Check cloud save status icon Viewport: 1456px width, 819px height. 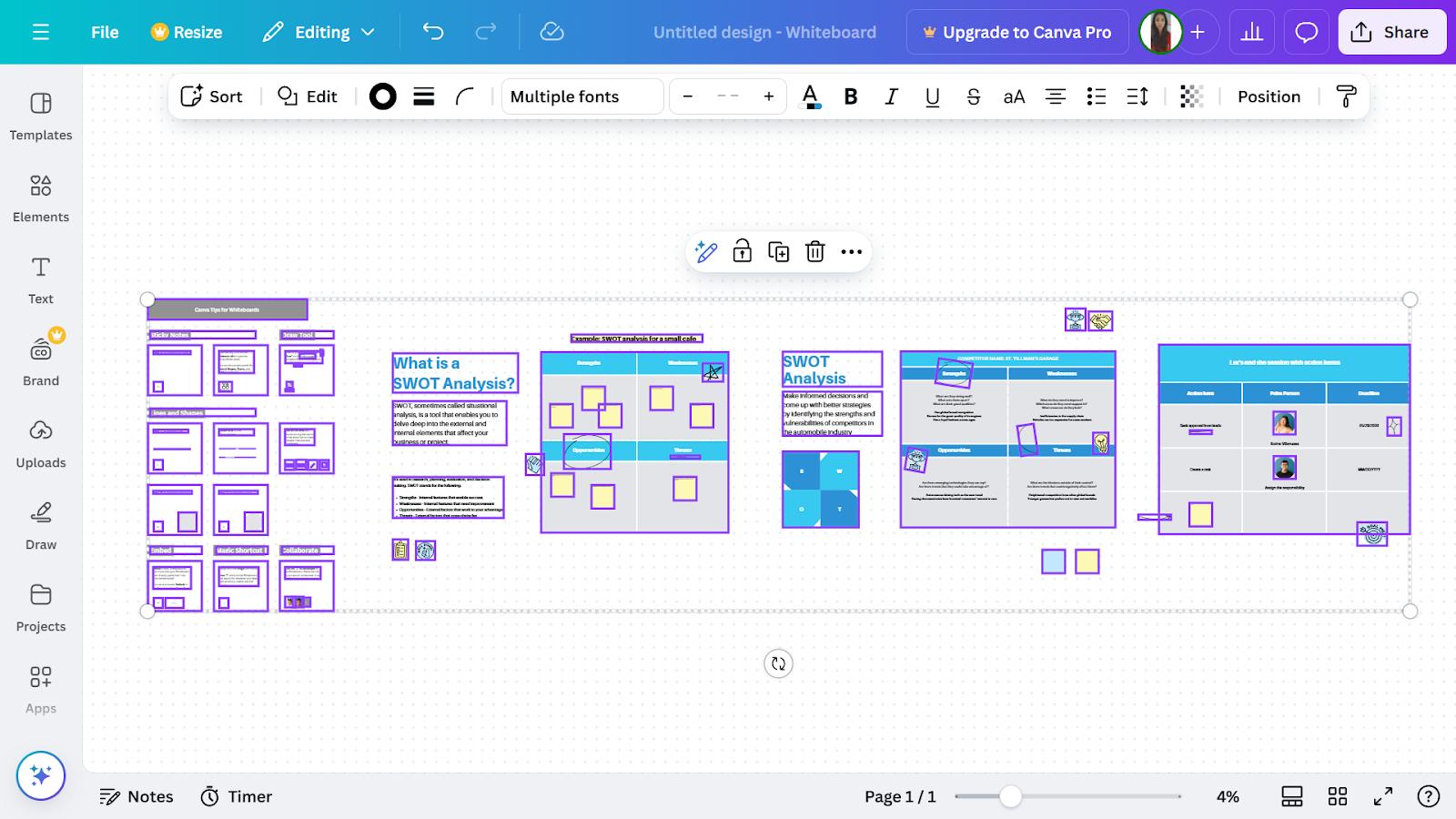pos(551,33)
